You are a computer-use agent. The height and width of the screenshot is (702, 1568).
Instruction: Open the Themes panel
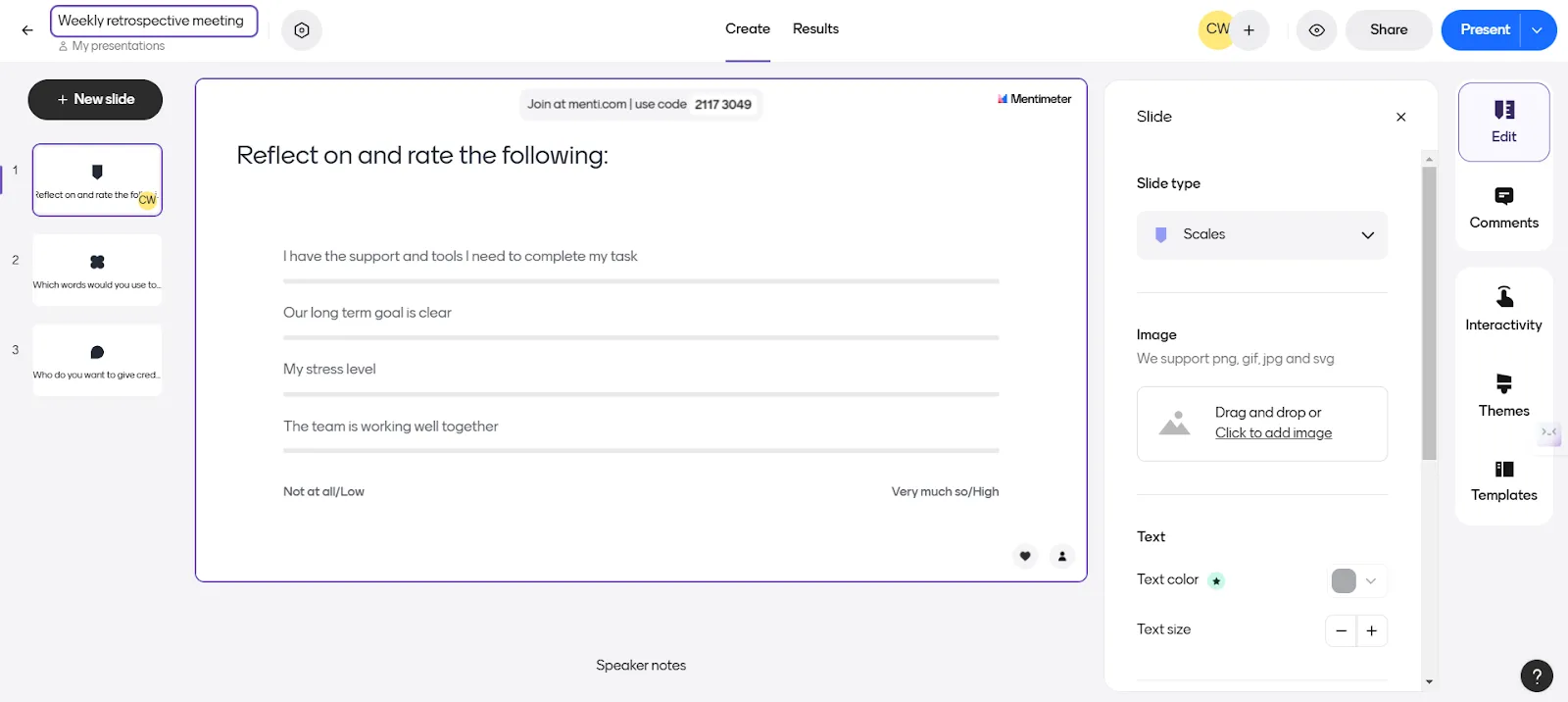(1503, 396)
